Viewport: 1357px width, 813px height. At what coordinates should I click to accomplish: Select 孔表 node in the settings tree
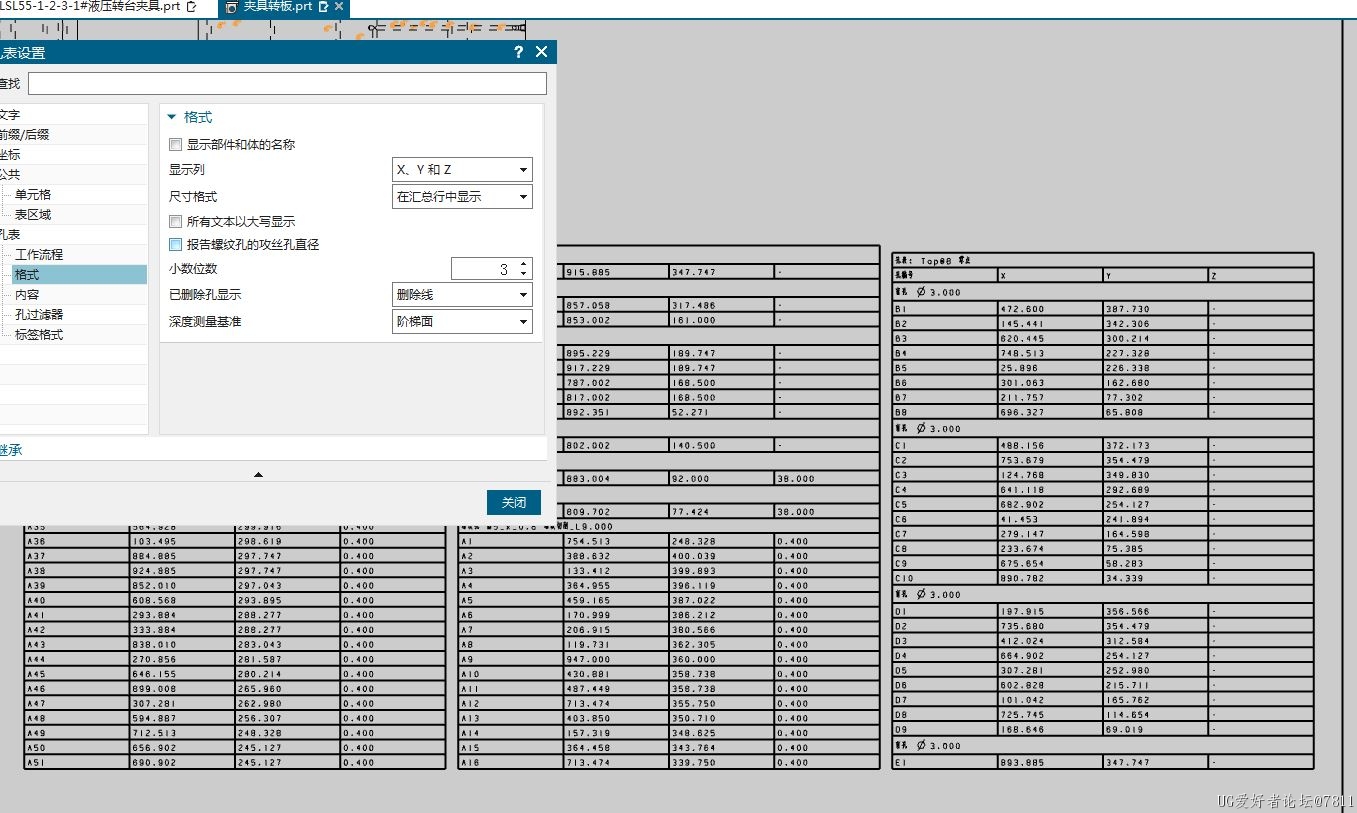pyautogui.click(x=10, y=235)
